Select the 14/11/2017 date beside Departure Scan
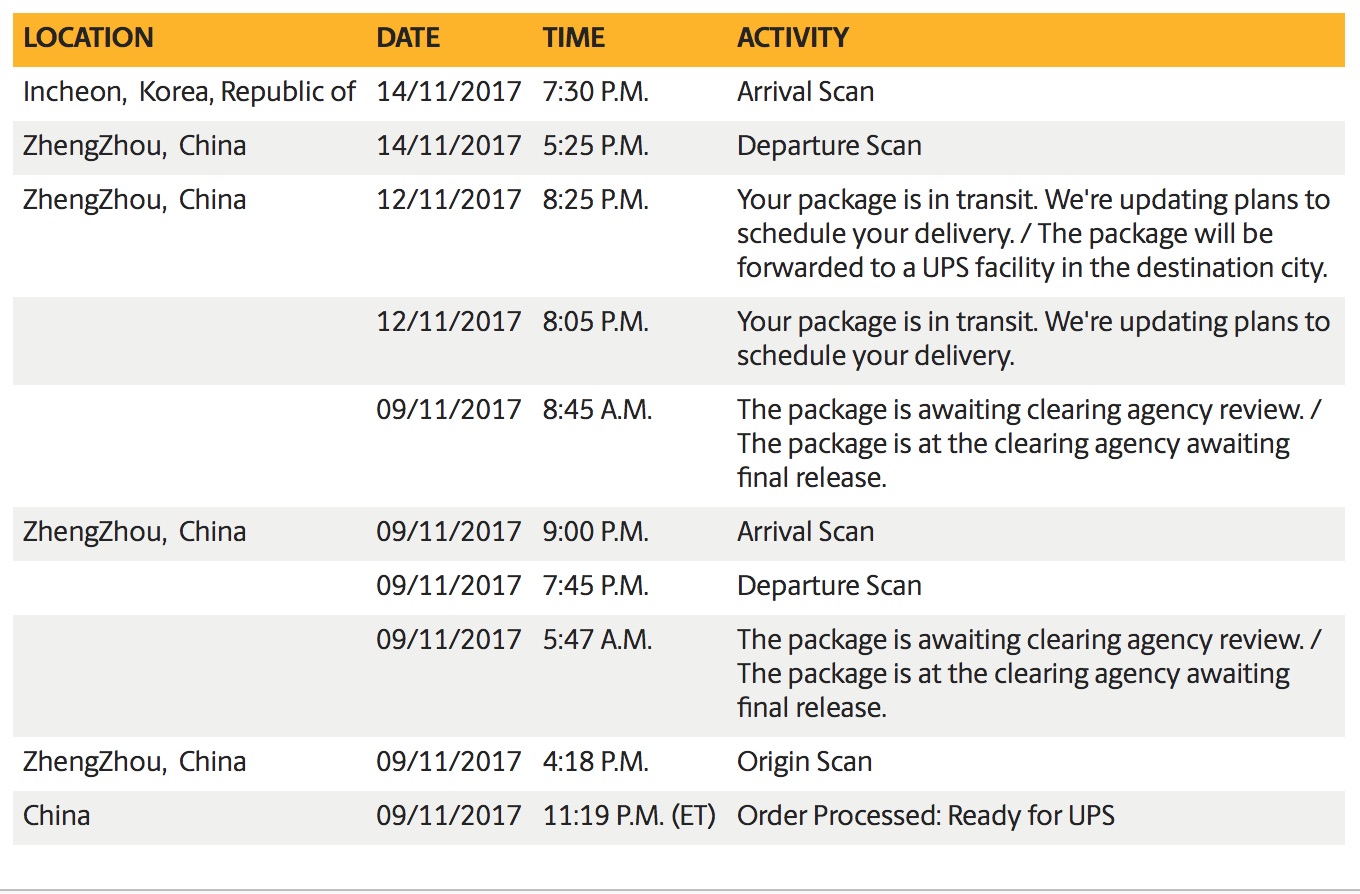Viewport: 1360px width, 894px height. tap(449, 146)
